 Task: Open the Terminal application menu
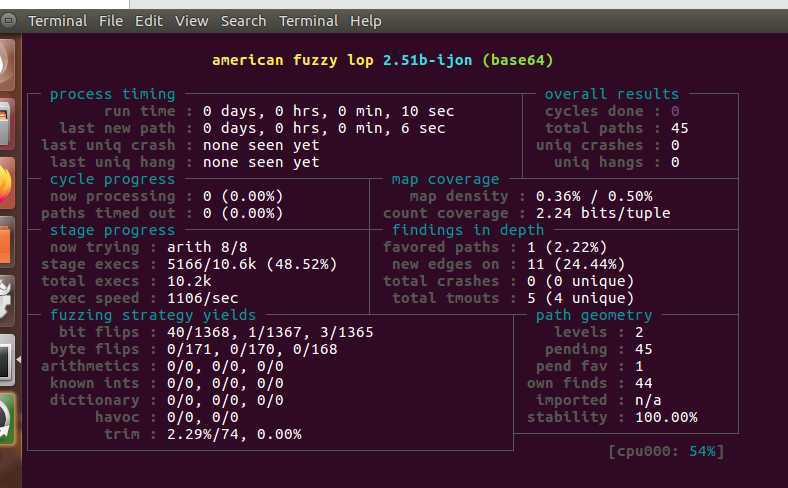click(x=57, y=21)
